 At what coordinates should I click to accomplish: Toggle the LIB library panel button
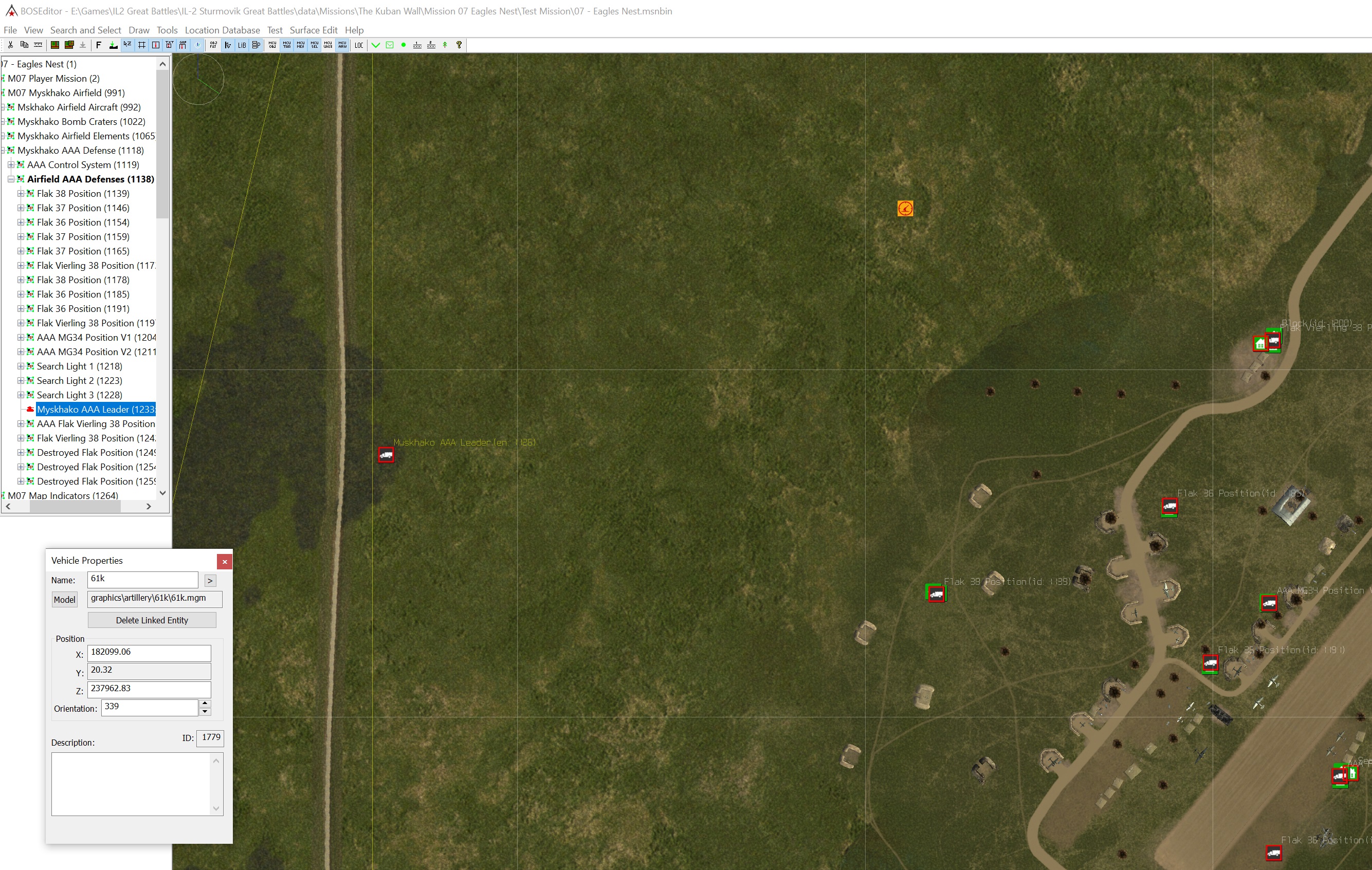coord(242,45)
